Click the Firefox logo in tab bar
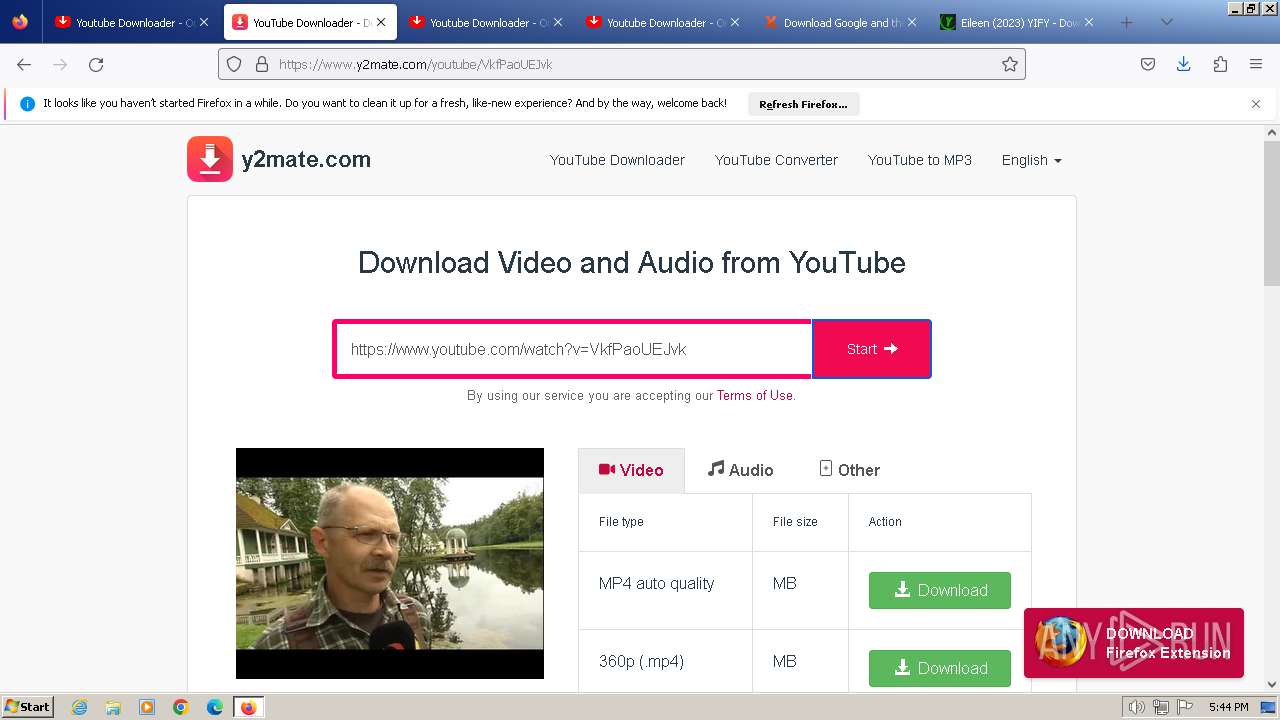This screenshot has width=1280, height=720. 20,22
